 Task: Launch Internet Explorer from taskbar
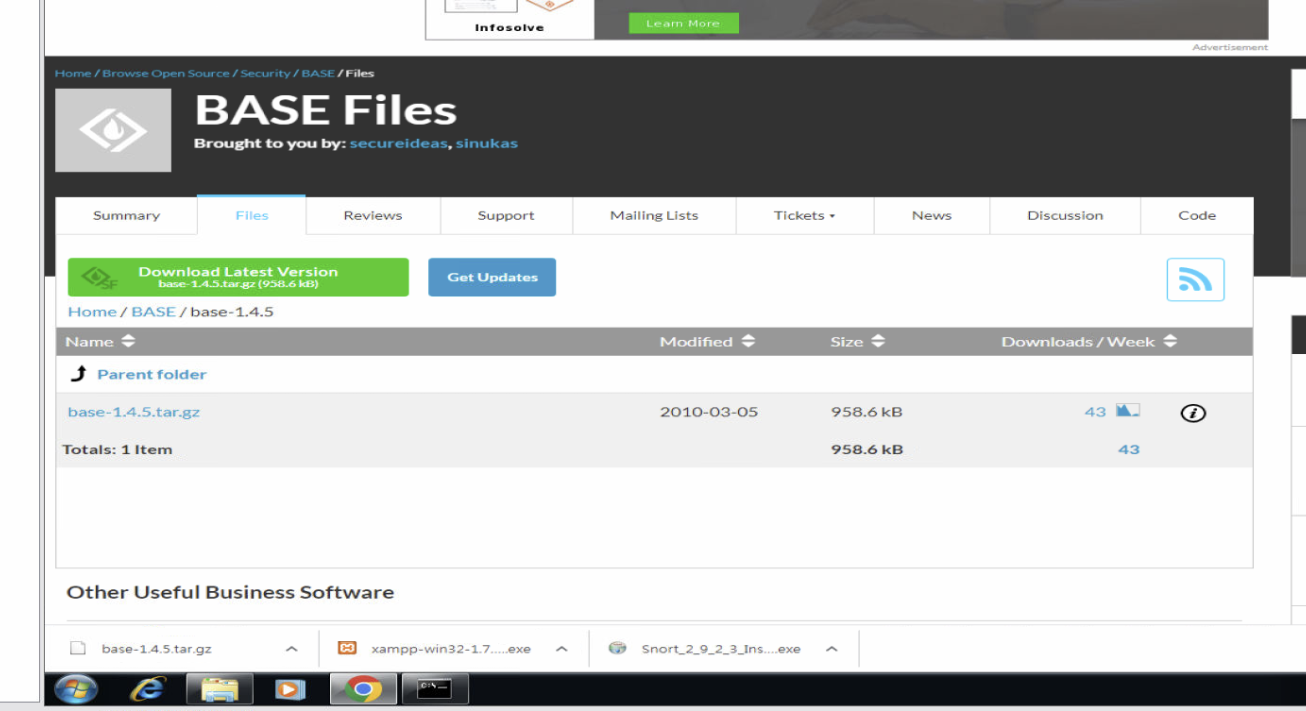(x=148, y=689)
